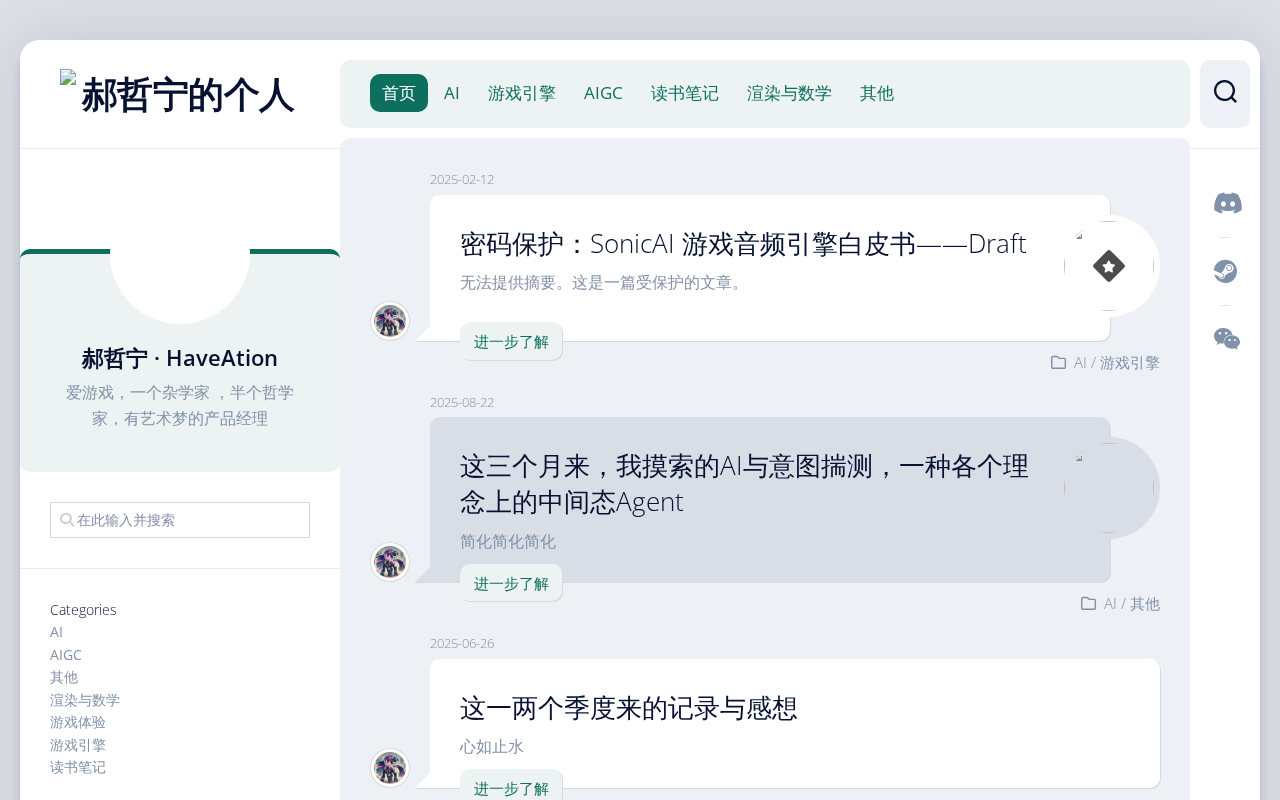This screenshot has height=800, width=1280.
Task: Open the WeChat contact icon
Action: click(x=1227, y=339)
